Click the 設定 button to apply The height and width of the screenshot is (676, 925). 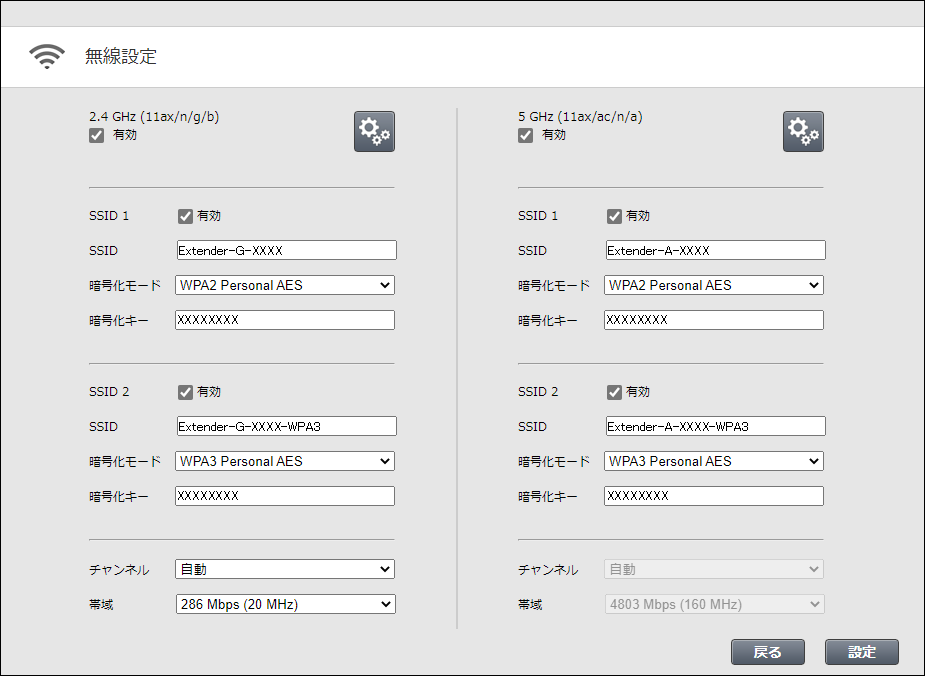coord(861,652)
